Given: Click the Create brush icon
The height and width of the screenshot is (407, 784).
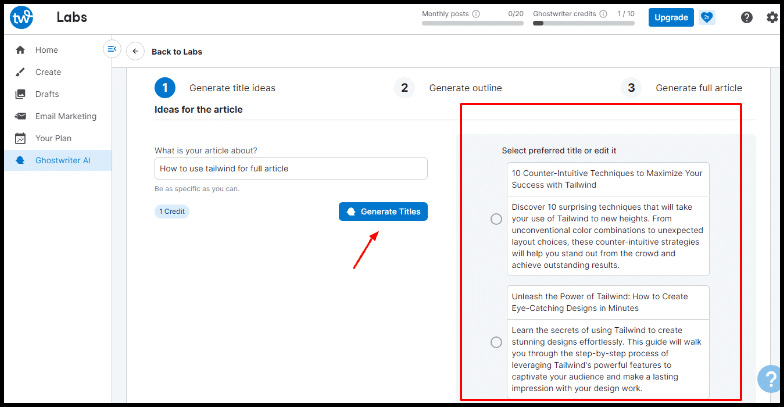Looking at the screenshot, I should pyautogui.click(x=20, y=72).
